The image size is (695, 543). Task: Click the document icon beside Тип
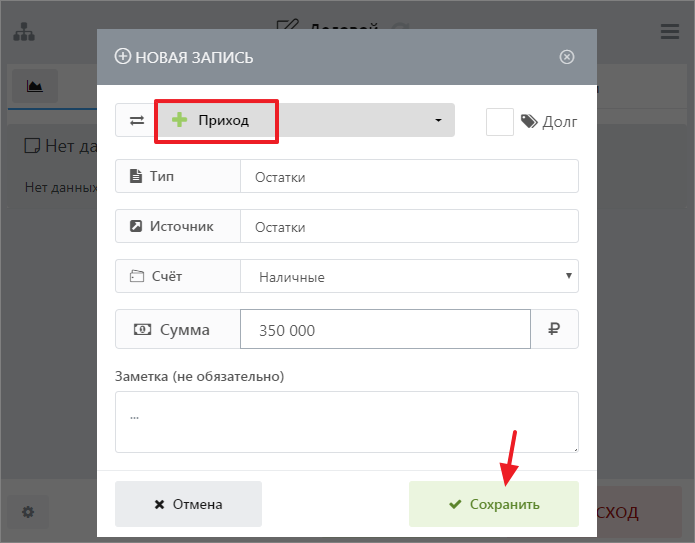(x=135, y=176)
